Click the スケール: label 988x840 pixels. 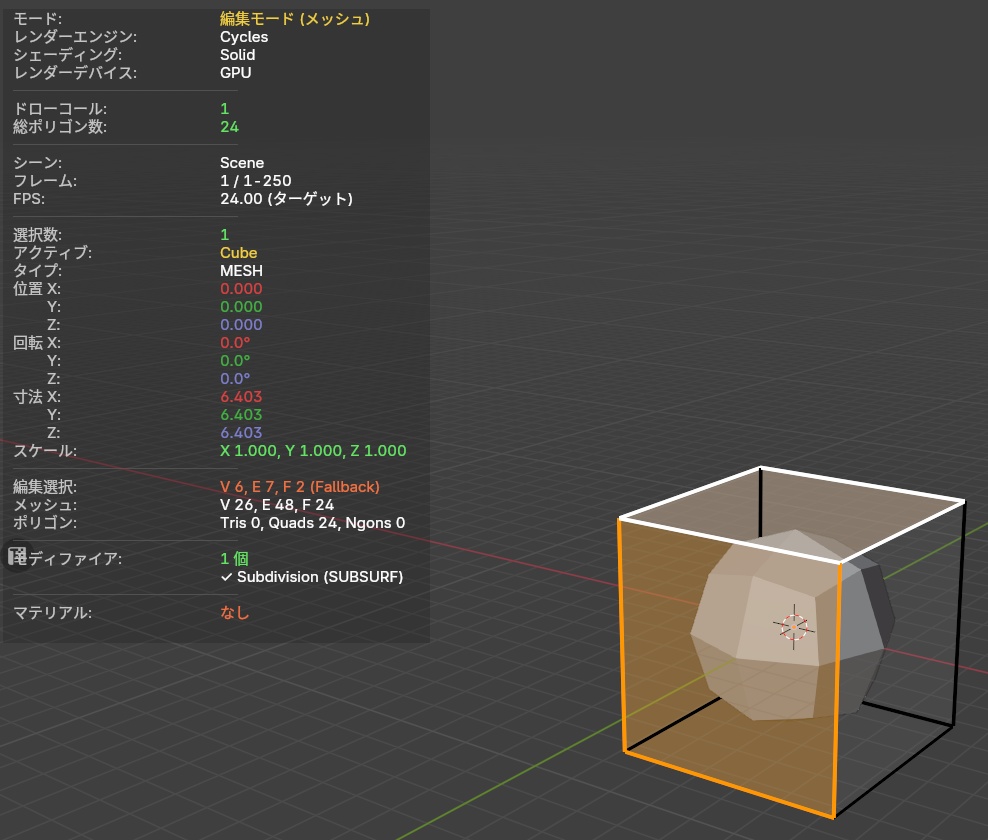point(45,451)
